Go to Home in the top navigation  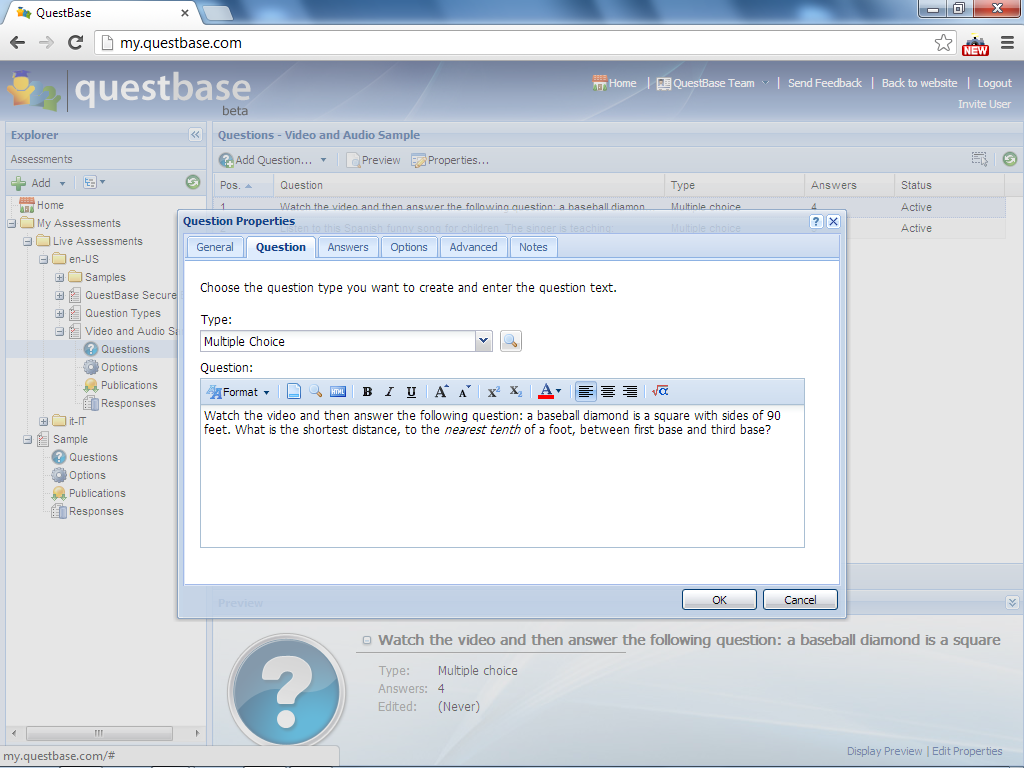point(615,83)
